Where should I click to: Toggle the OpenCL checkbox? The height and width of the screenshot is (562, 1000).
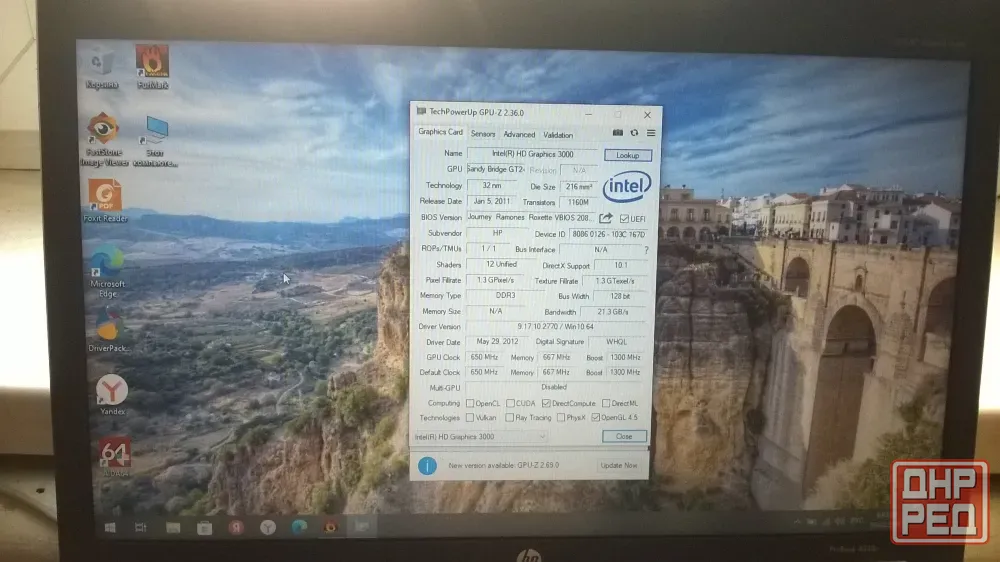[470, 403]
